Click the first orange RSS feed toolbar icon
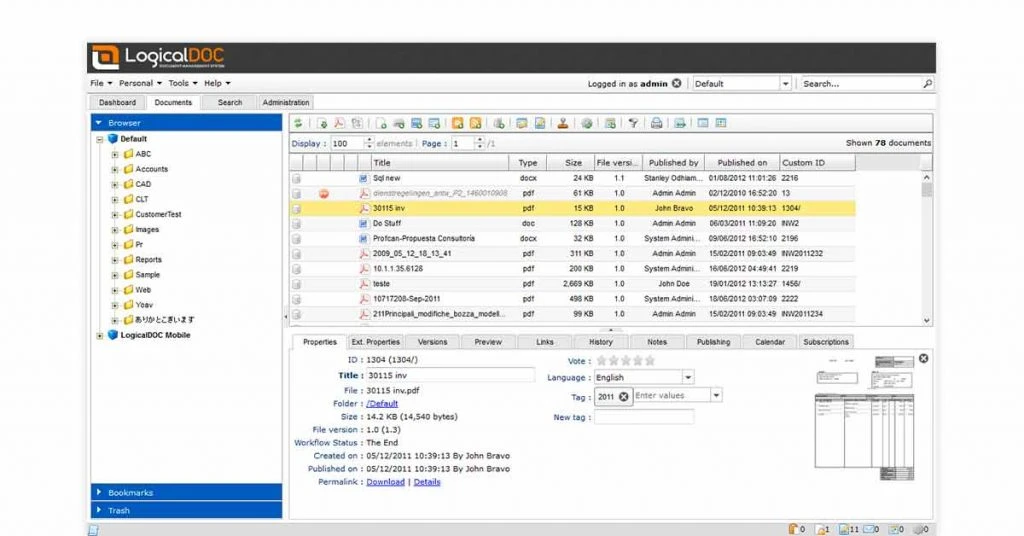The width and height of the screenshot is (1024, 536). (458, 123)
